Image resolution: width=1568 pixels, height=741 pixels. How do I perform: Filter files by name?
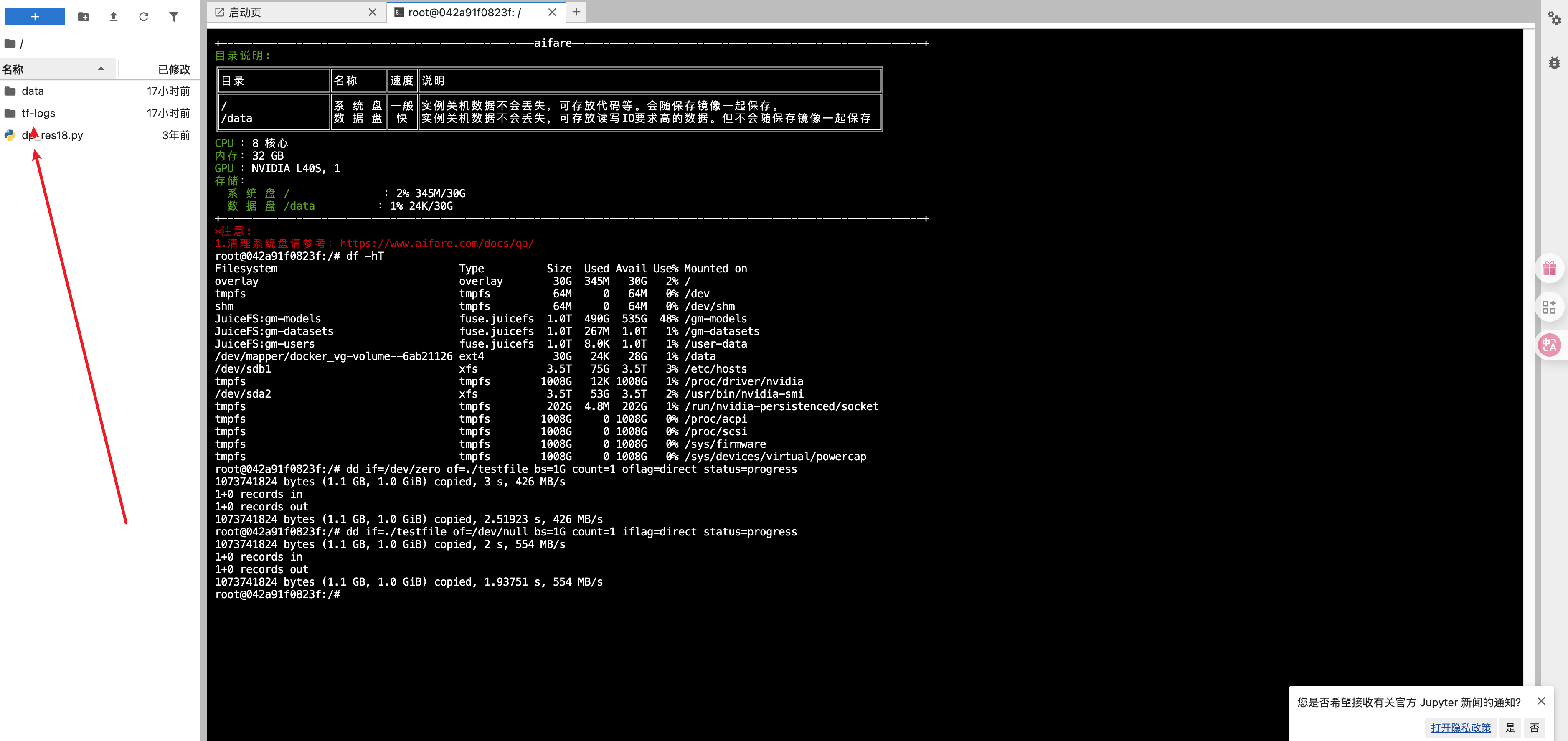(x=174, y=17)
